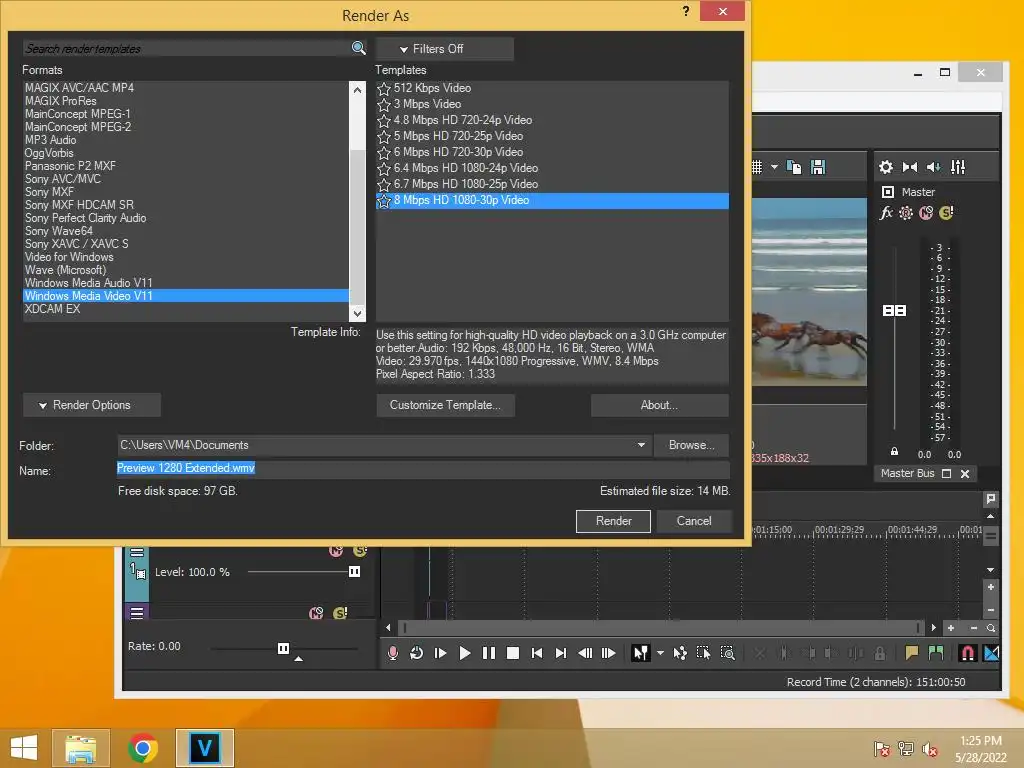Click Browse to choose folder
1024x768 pixels.
(x=692, y=445)
